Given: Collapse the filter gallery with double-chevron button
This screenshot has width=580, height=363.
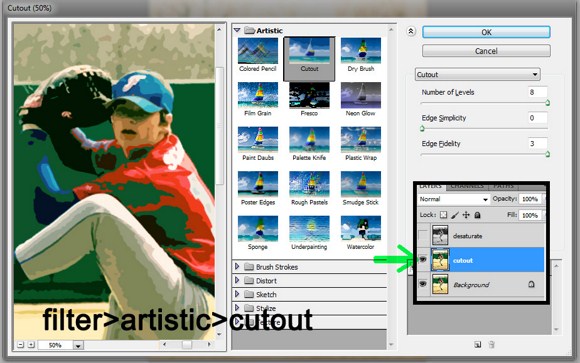Looking at the screenshot, I should pyautogui.click(x=411, y=31).
